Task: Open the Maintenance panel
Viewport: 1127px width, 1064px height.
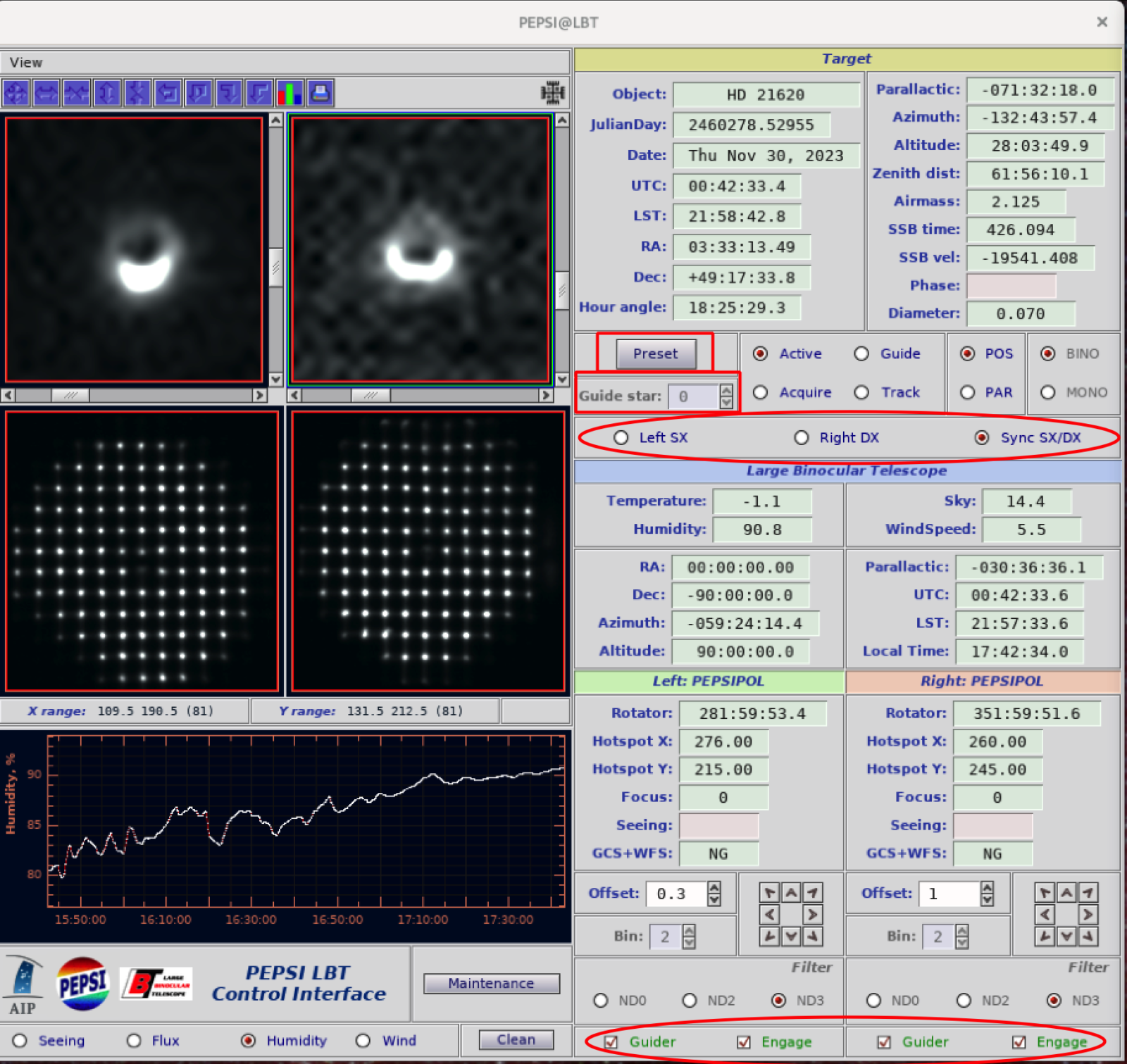Action: 491,983
